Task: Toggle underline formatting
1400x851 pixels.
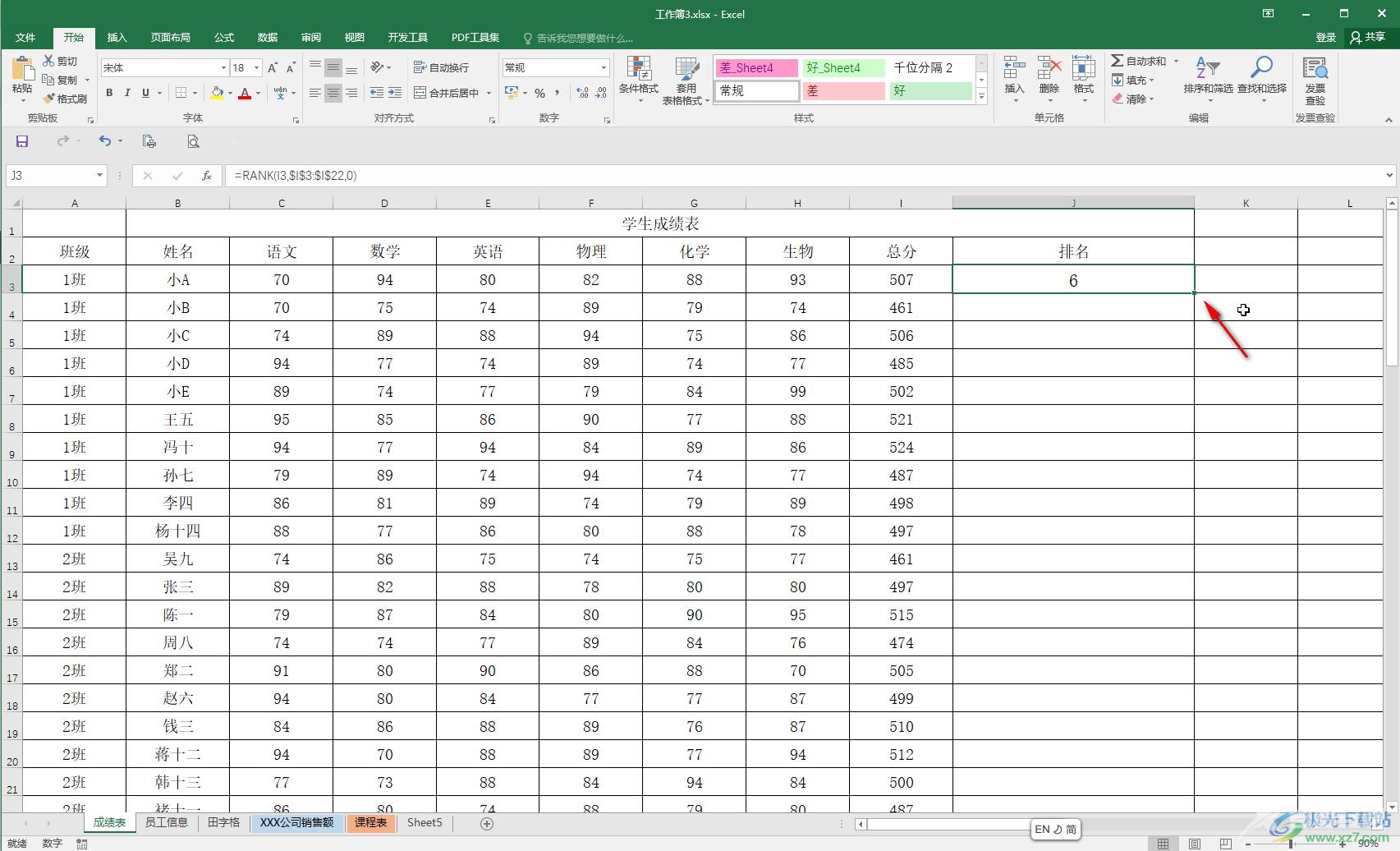Action: point(145,93)
